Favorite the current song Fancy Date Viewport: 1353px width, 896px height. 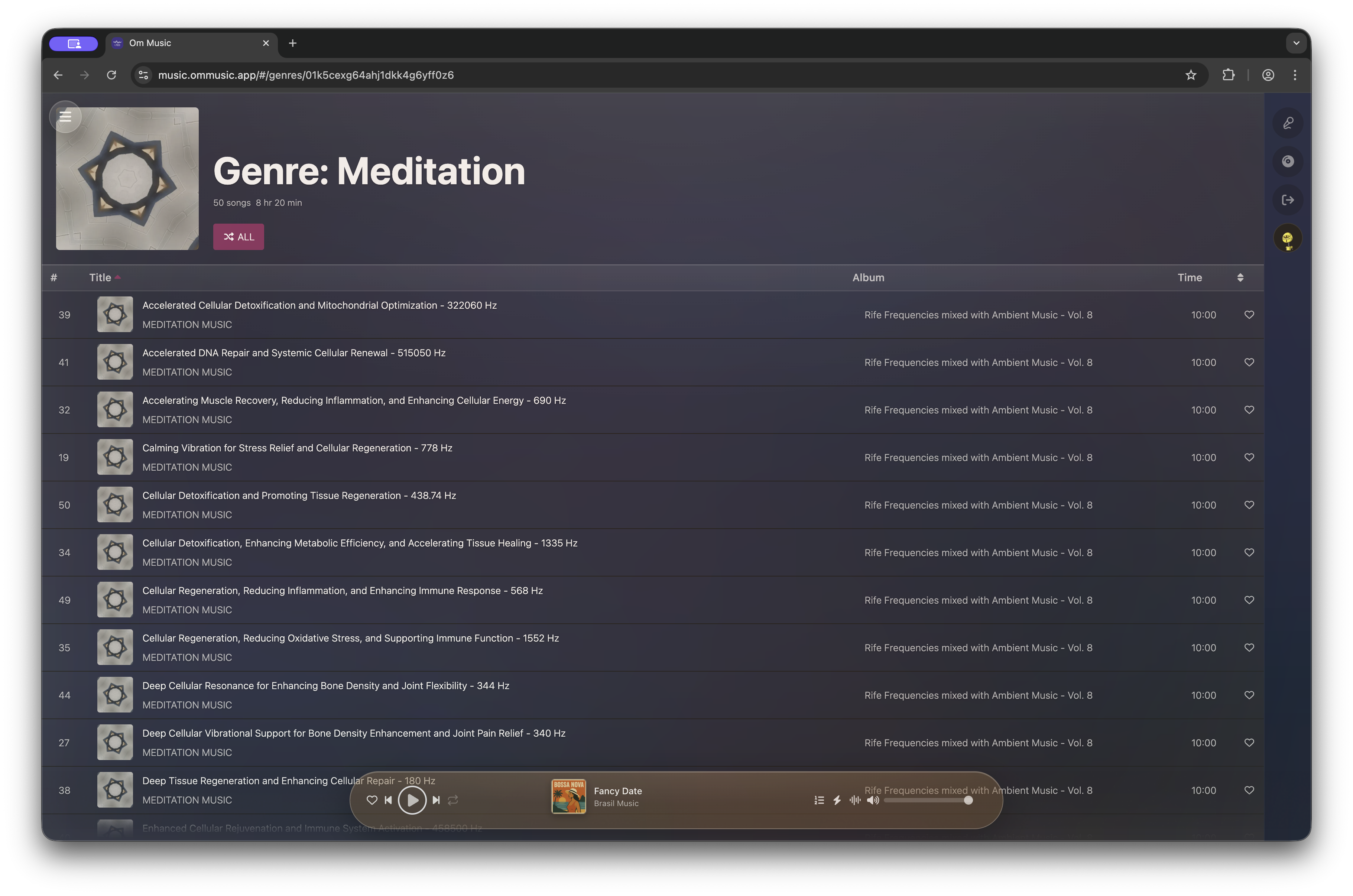pos(371,800)
